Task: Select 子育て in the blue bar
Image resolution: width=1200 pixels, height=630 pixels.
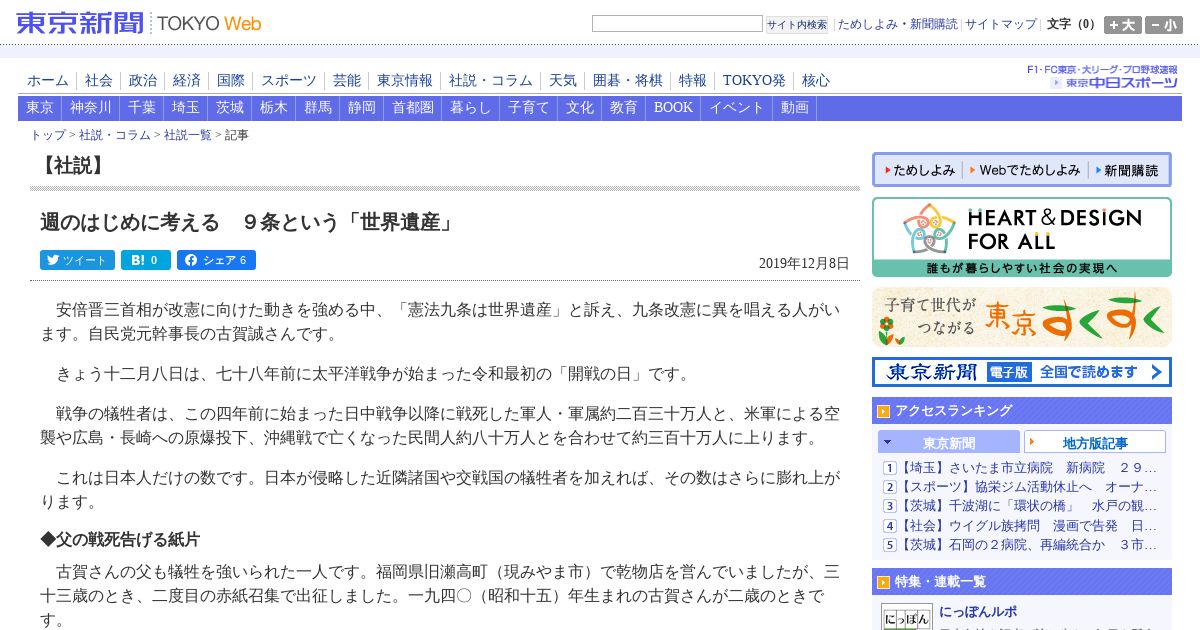Action: [x=529, y=108]
